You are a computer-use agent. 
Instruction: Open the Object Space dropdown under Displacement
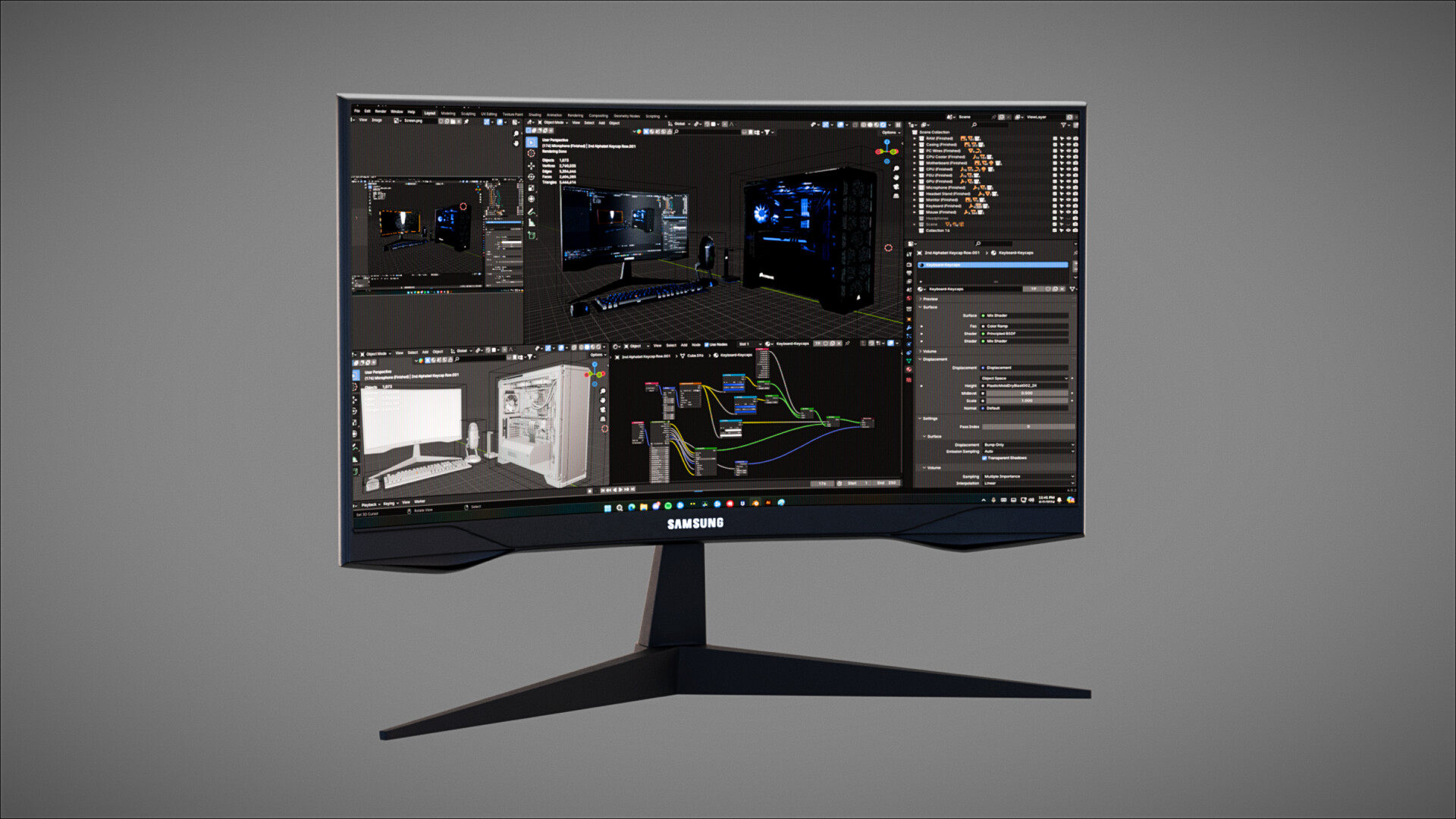(1025, 378)
